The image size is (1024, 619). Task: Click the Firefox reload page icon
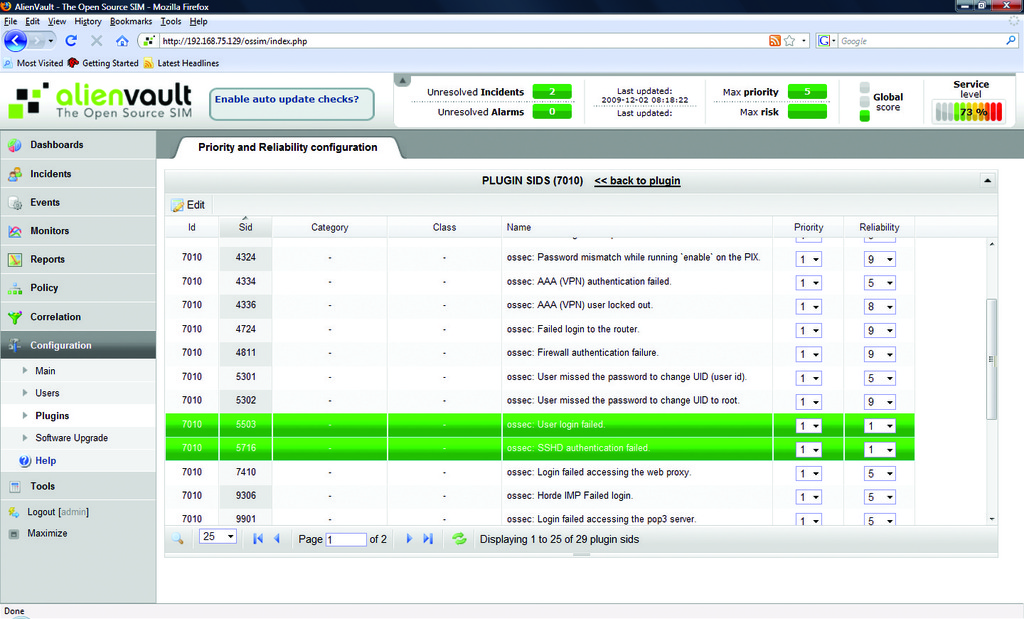[x=71, y=41]
